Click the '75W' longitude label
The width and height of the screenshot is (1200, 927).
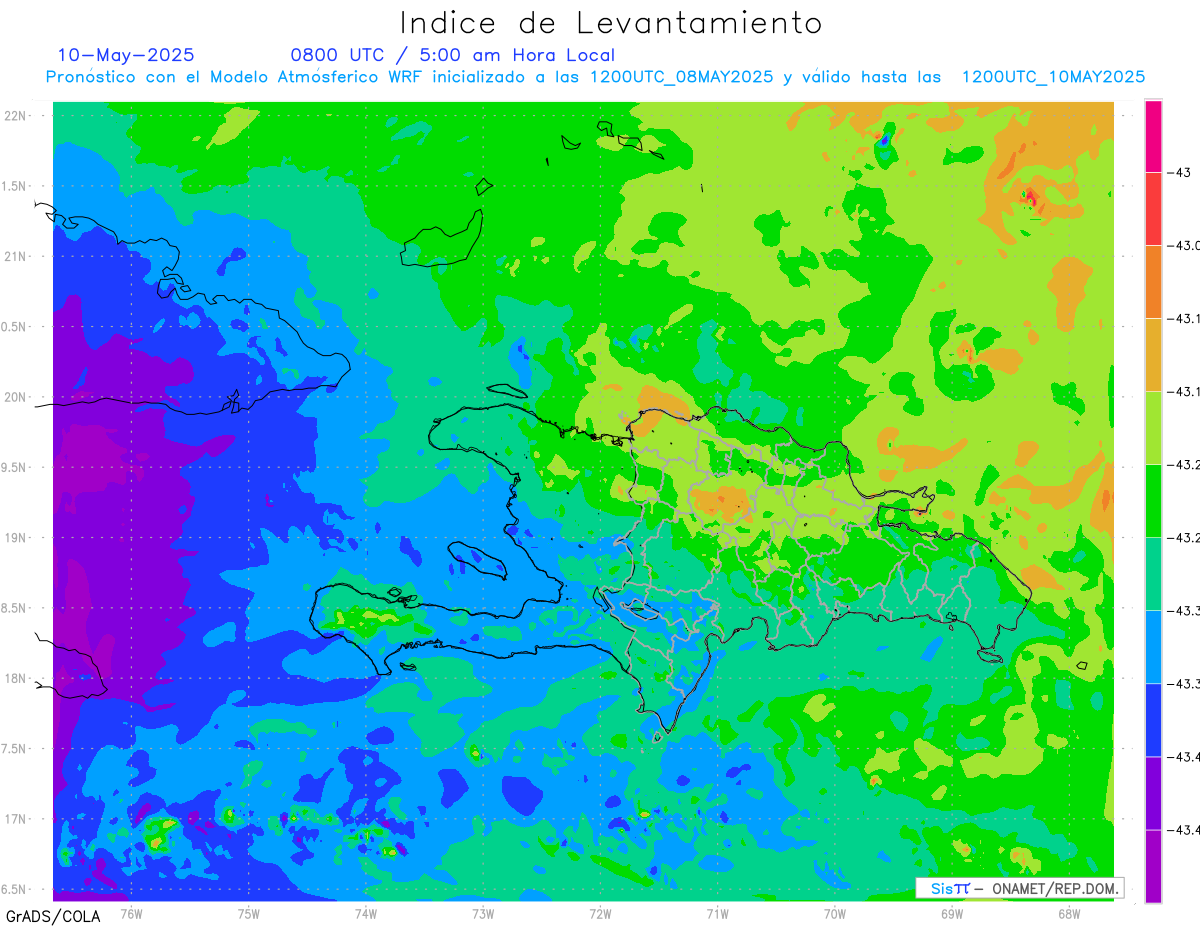pos(248,913)
